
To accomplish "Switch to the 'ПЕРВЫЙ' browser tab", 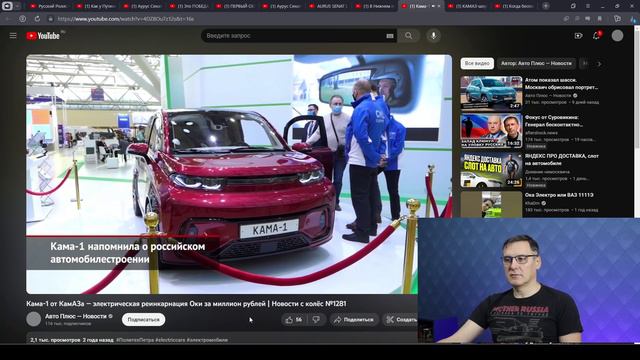I will [x=236, y=6].
